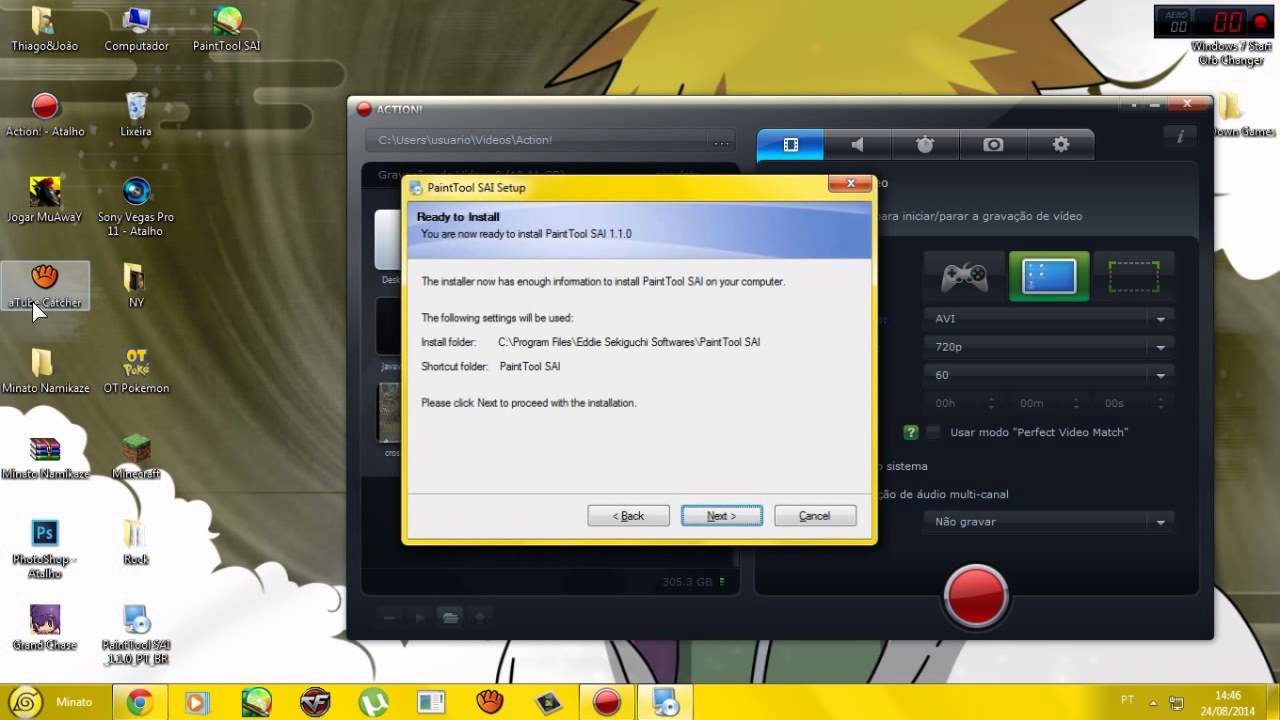The image size is (1280, 720).
Task: Select Games recording mode gamepad icon
Action: pyautogui.click(x=964, y=276)
